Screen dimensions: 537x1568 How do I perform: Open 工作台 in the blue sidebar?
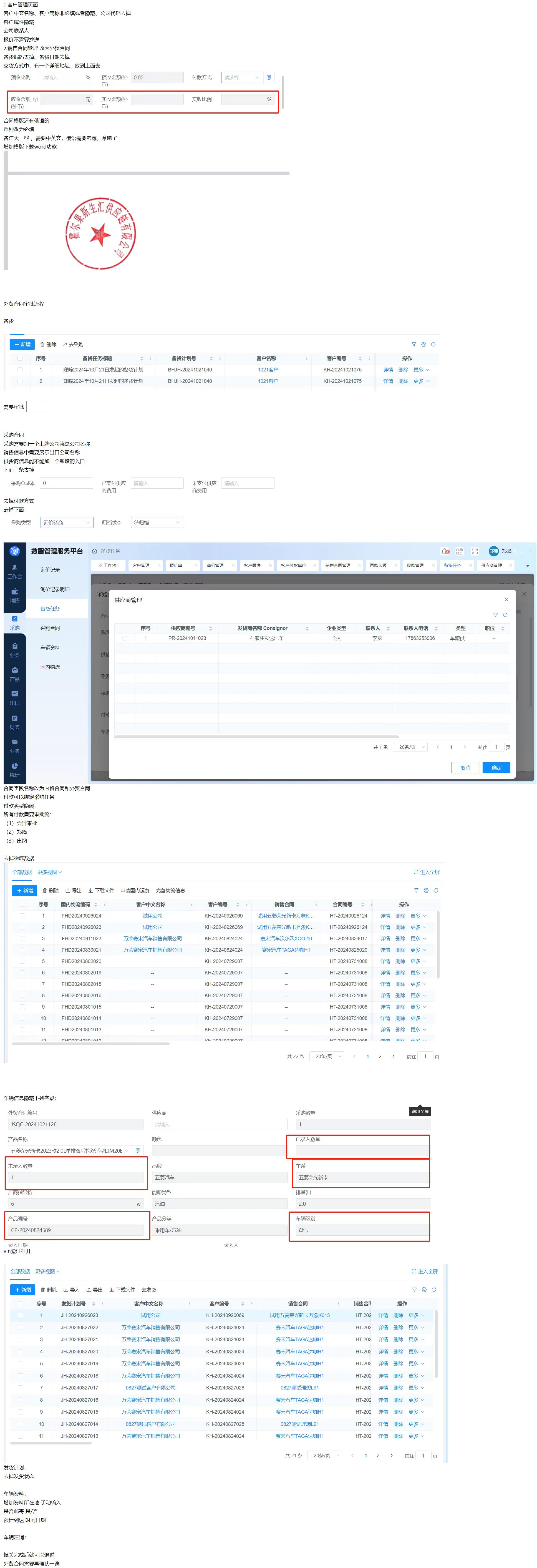(15, 572)
